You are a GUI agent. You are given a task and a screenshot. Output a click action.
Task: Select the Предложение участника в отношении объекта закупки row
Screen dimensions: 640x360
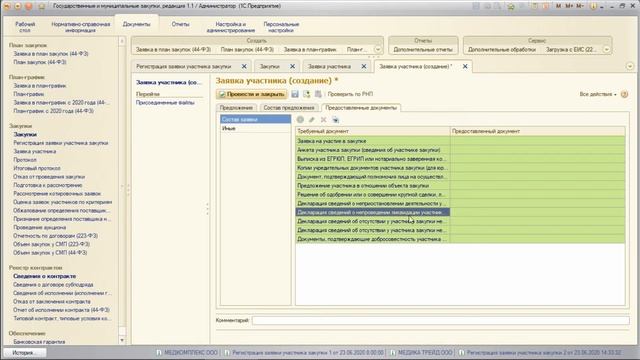(x=460, y=185)
